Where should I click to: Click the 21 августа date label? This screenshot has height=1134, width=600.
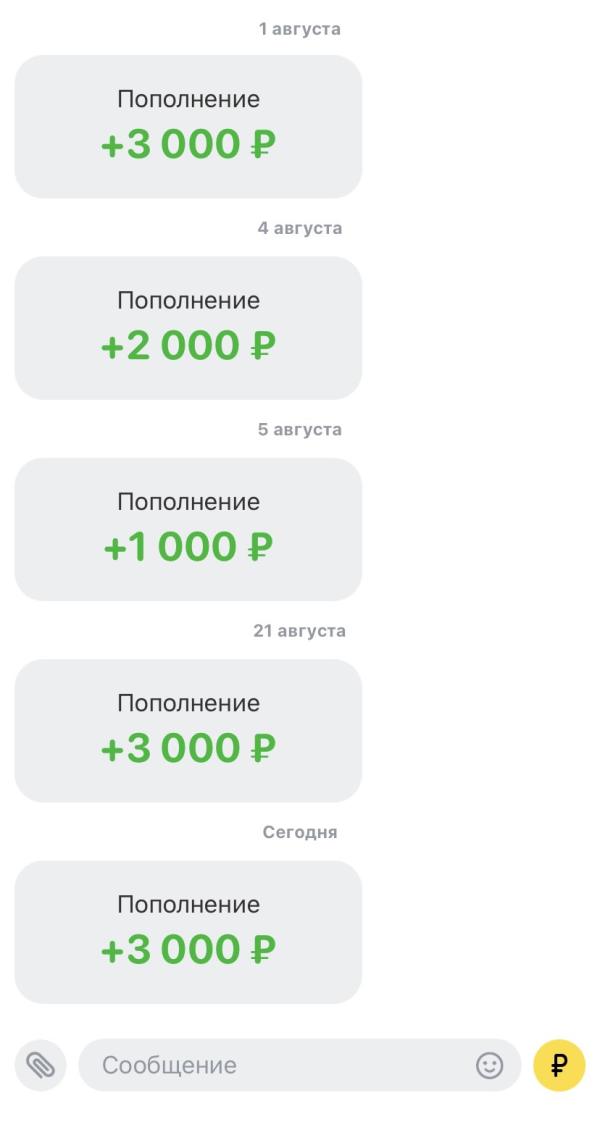(299, 631)
